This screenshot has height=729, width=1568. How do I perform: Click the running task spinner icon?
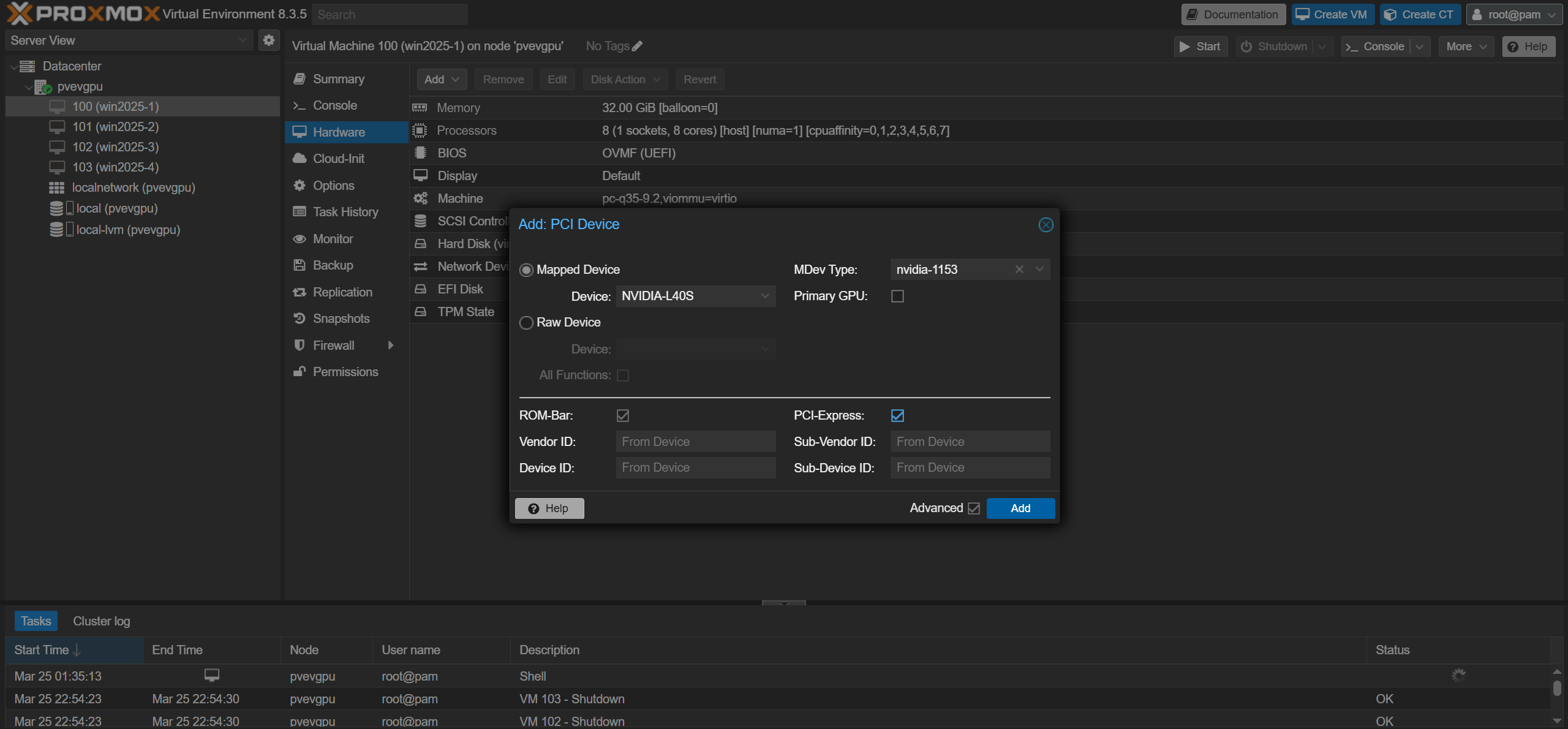click(x=1458, y=675)
